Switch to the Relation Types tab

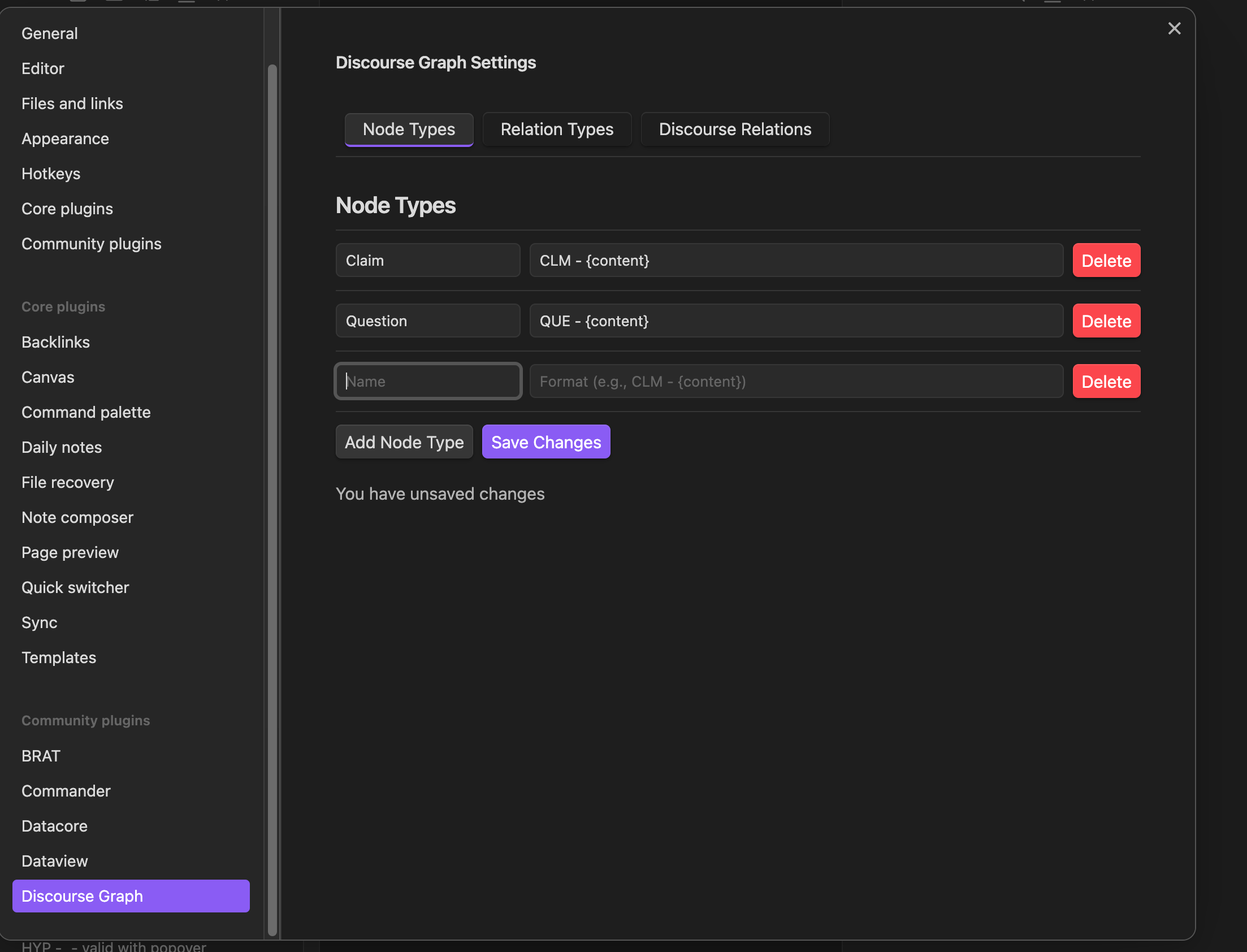click(x=556, y=129)
